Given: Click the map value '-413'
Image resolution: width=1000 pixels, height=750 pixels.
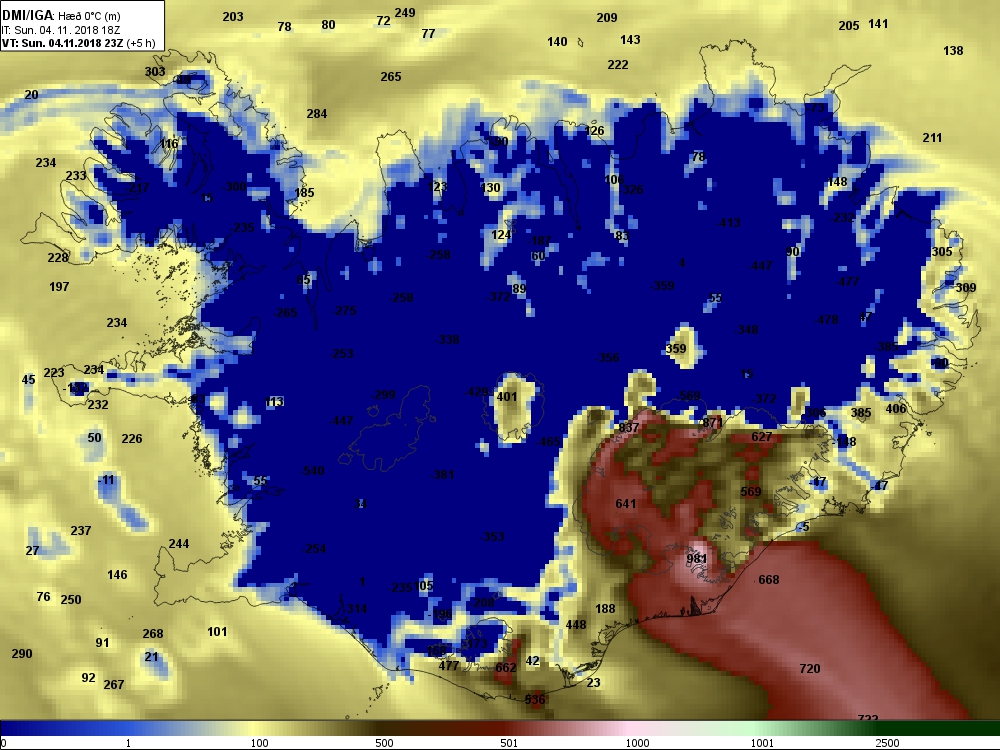Looking at the screenshot, I should pos(728,223).
